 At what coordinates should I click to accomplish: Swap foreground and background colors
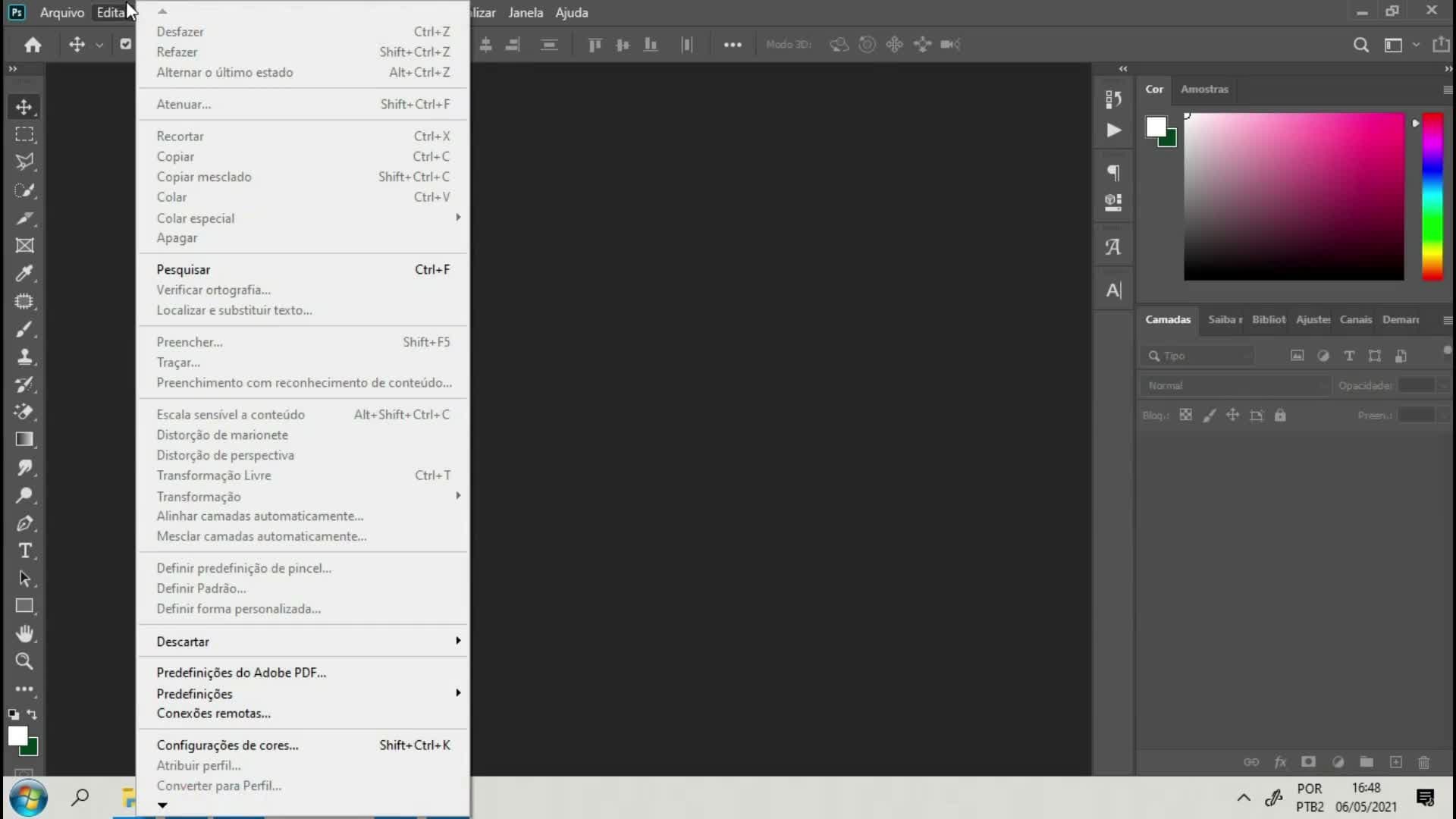(32, 714)
